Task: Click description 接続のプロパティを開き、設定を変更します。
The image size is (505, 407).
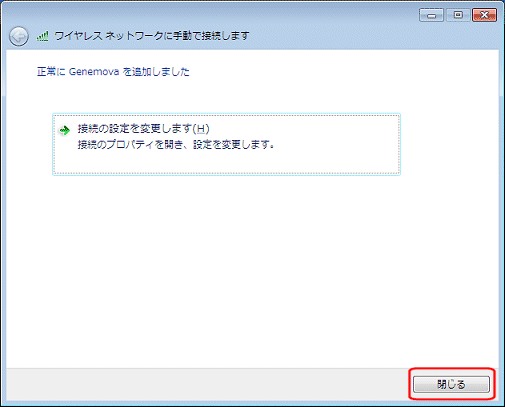Action: (x=176, y=145)
